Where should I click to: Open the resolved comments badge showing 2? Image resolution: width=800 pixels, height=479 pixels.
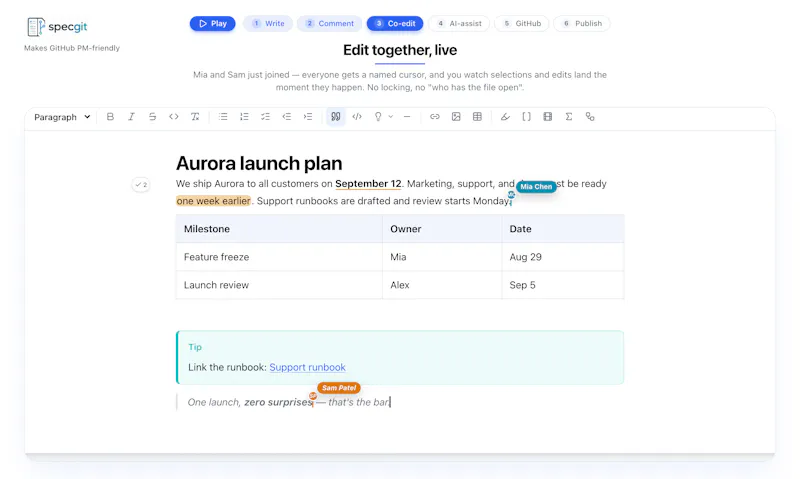click(141, 185)
